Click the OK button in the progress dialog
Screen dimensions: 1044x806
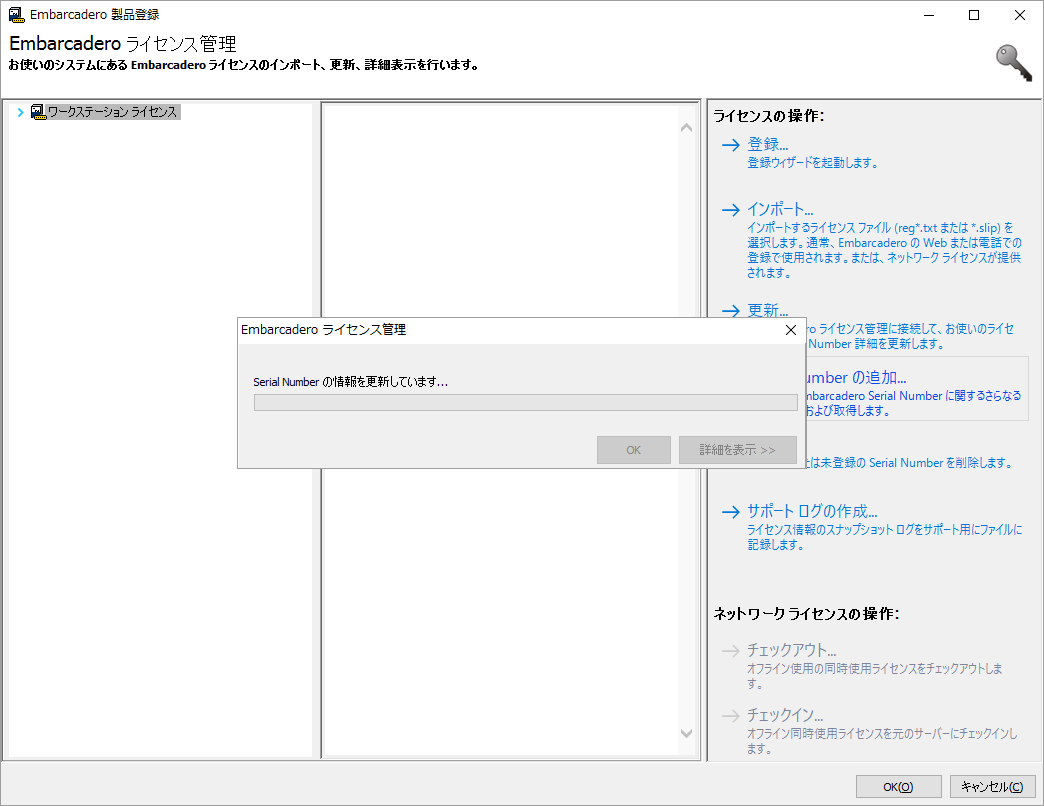coord(634,450)
